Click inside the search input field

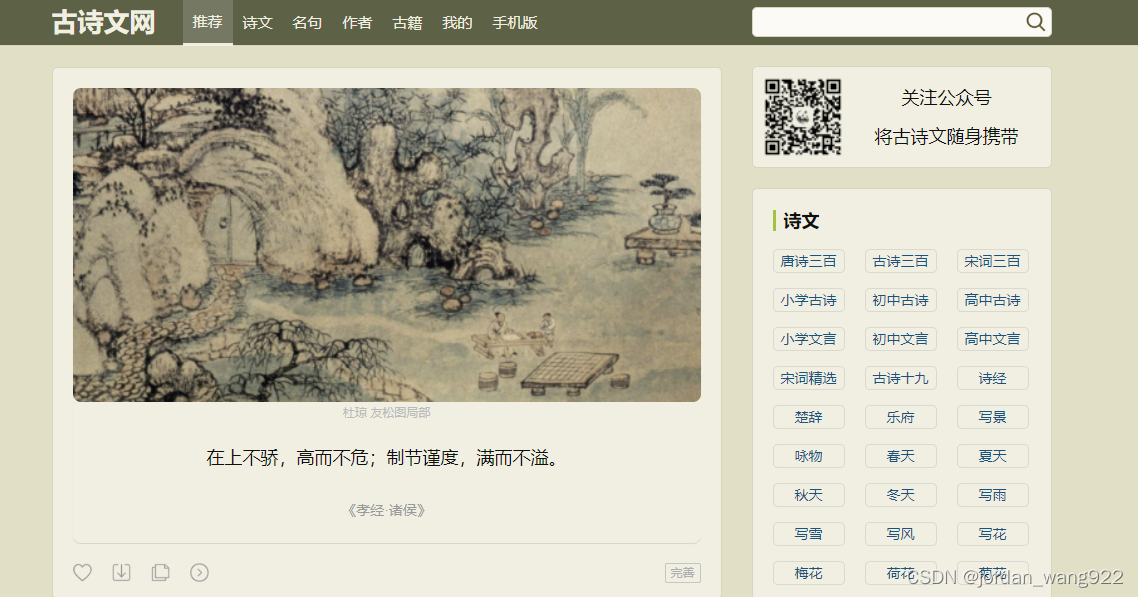(889, 22)
